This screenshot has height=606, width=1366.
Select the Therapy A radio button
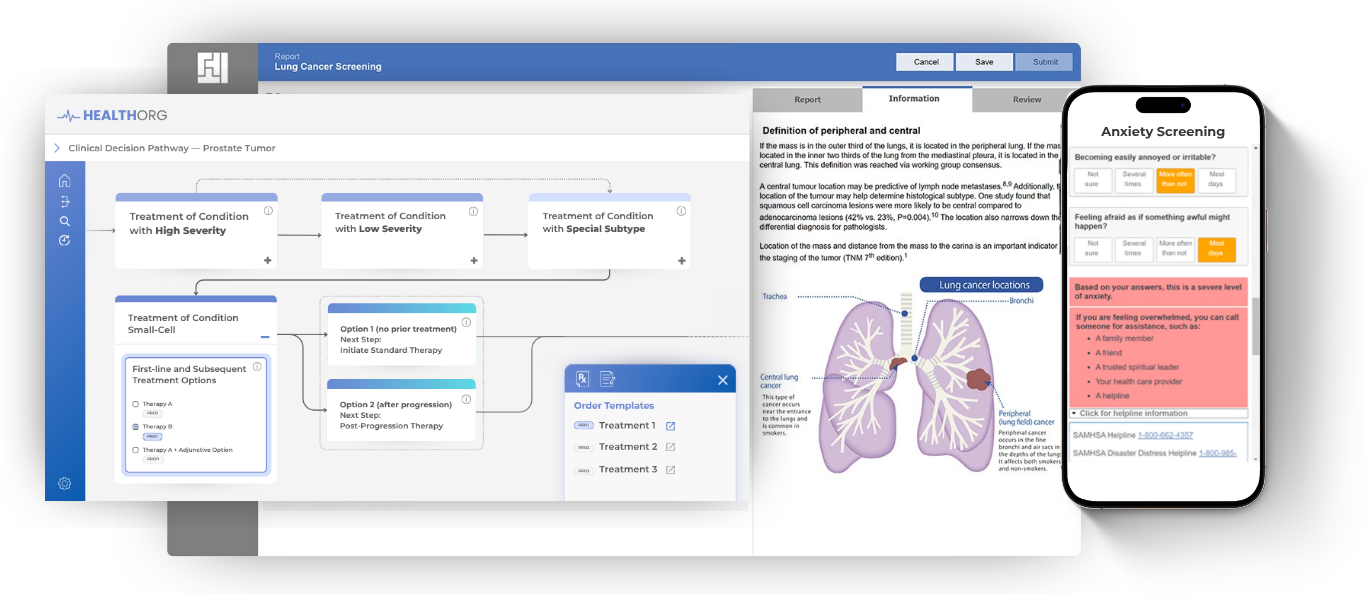(136, 404)
